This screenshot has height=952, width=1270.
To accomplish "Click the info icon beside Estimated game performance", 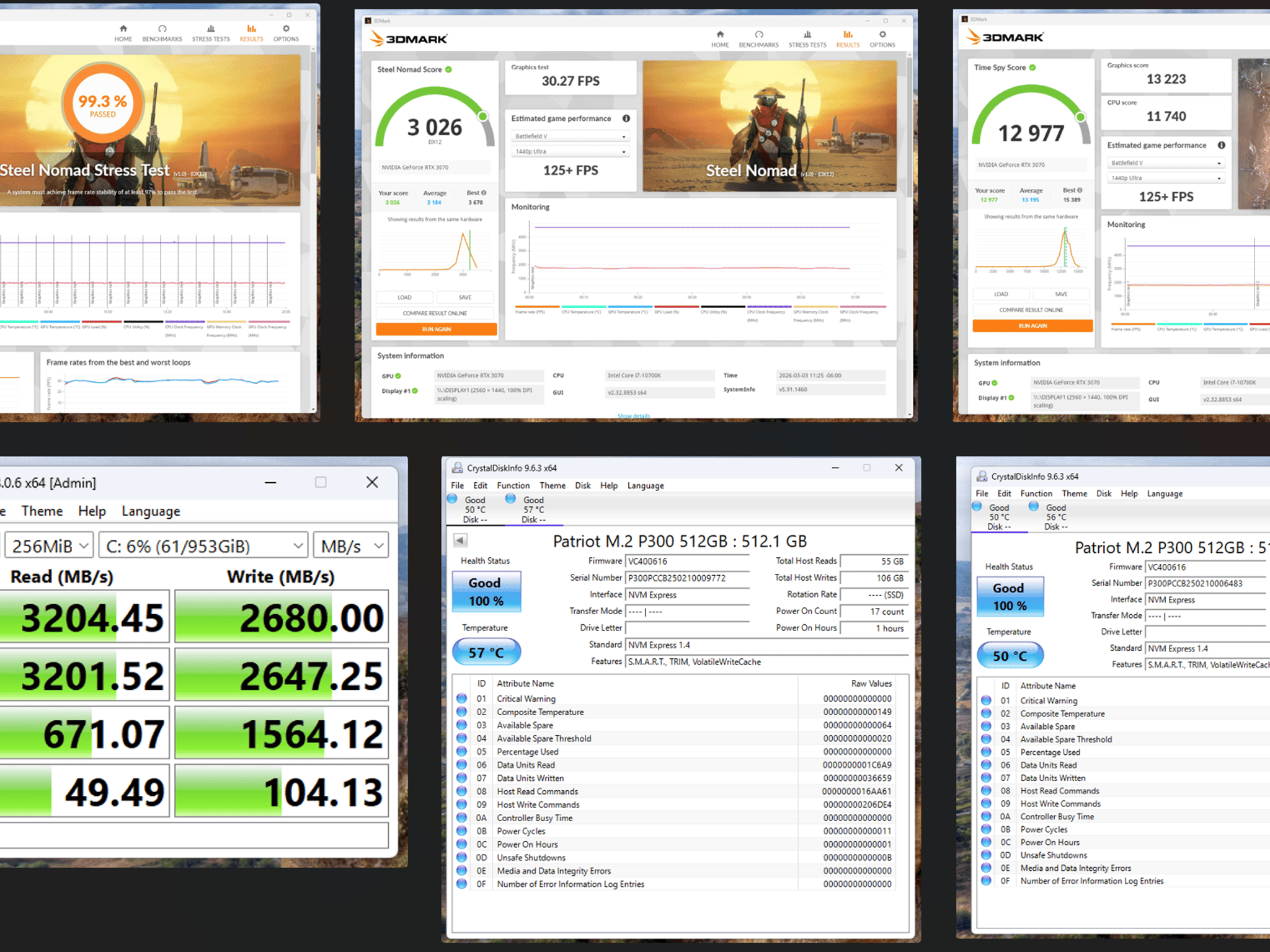I will click(626, 118).
